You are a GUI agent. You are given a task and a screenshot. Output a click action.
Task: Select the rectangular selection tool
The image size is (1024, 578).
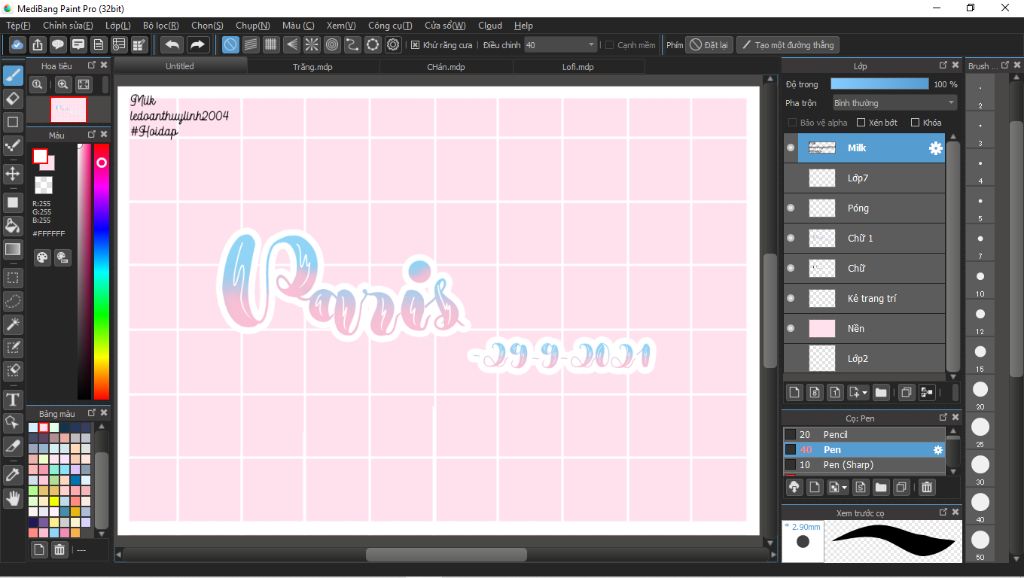coord(12,278)
